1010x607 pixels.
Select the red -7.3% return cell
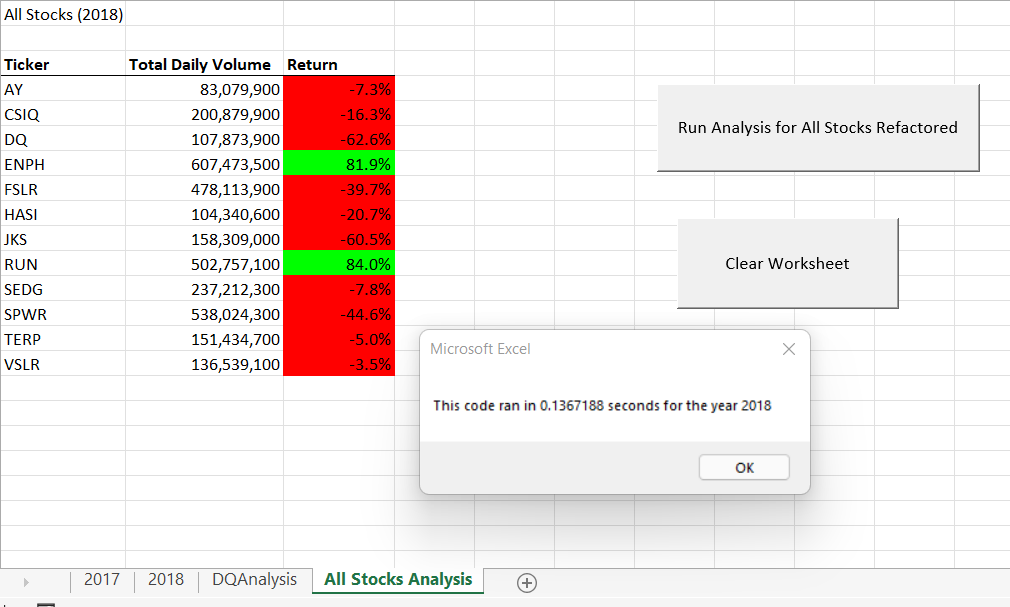click(339, 89)
